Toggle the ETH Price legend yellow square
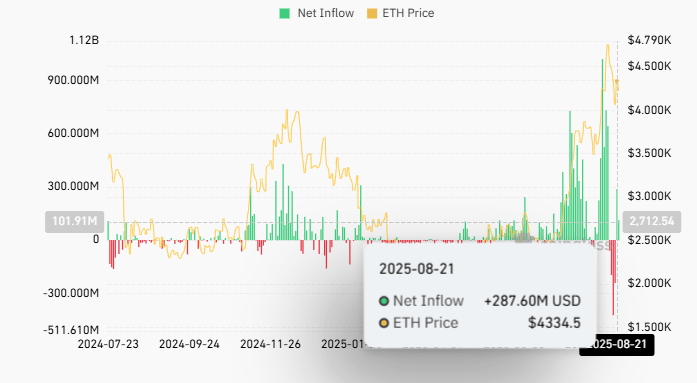Screen dimensions: 697x383 tap(372, 13)
